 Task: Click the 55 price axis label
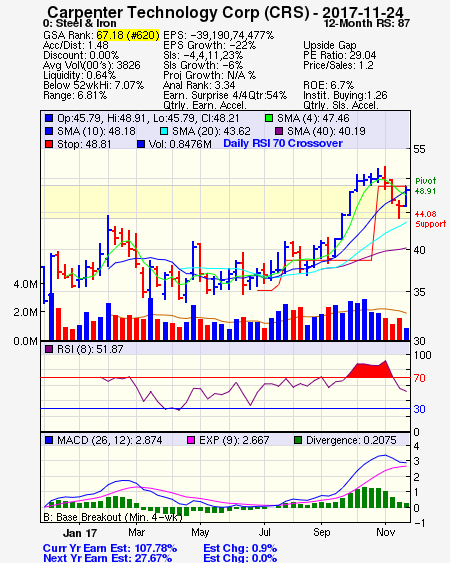click(x=419, y=149)
